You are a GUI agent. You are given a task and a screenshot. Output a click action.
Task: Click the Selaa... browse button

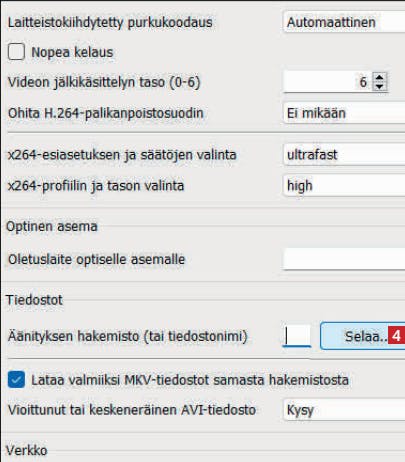[363, 336]
